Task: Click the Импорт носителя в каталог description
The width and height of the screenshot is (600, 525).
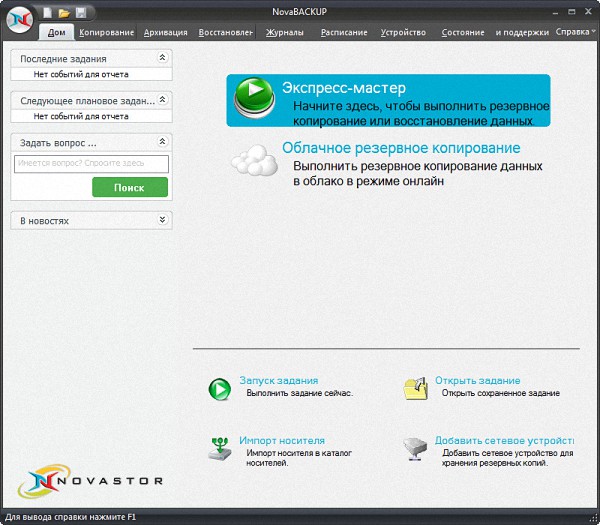Action: [x=299, y=458]
